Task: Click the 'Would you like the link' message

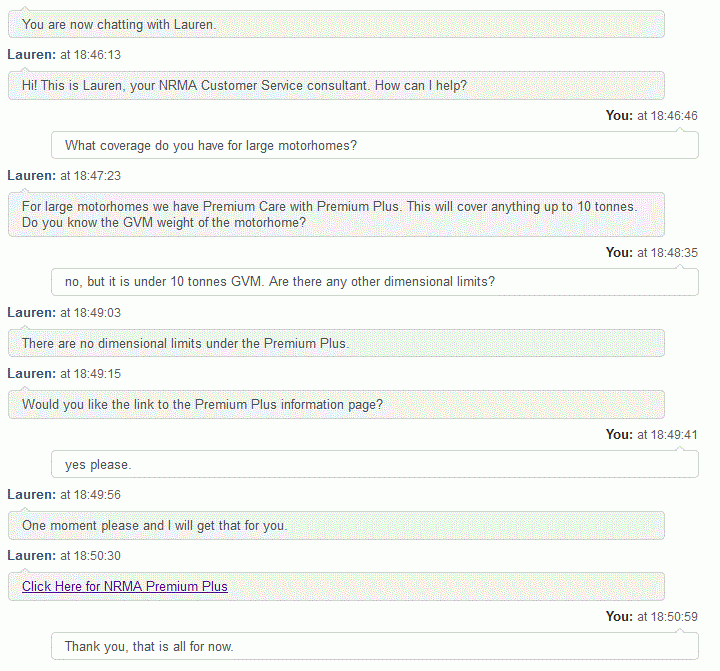Action: coord(336,404)
